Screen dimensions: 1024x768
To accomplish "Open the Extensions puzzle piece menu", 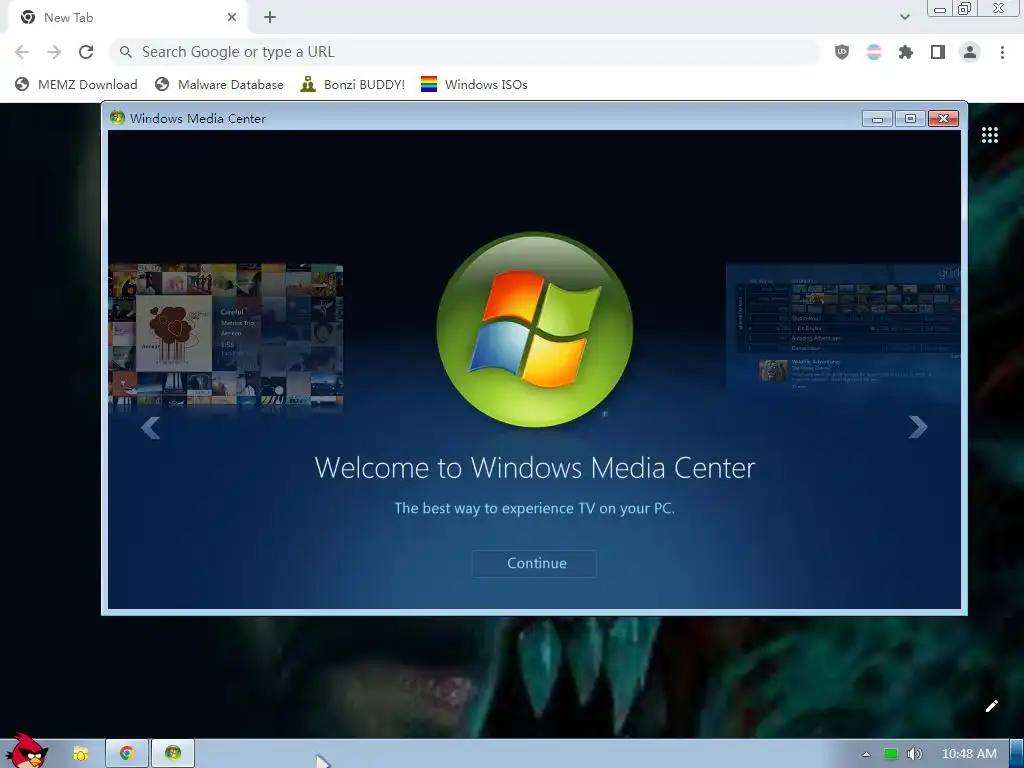I will click(x=906, y=52).
